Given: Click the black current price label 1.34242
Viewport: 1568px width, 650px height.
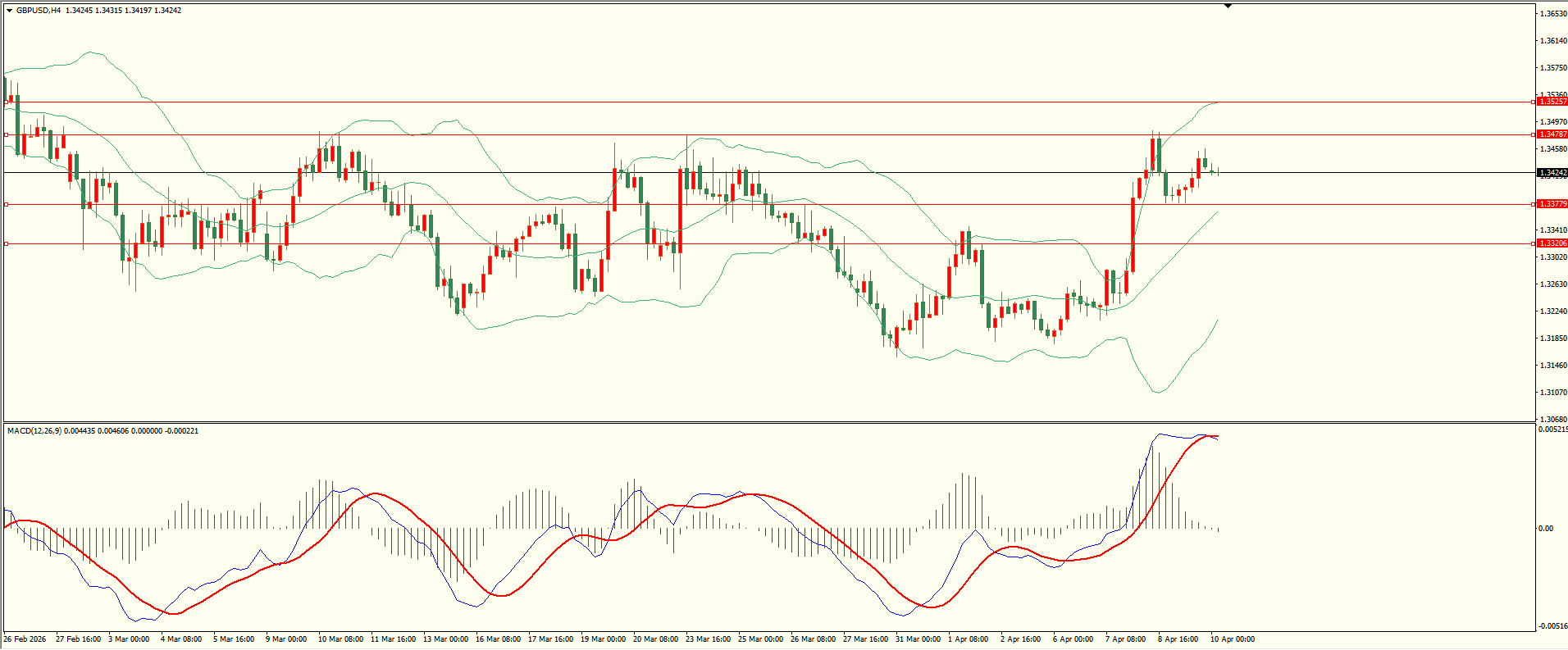Looking at the screenshot, I should (x=1552, y=173).
